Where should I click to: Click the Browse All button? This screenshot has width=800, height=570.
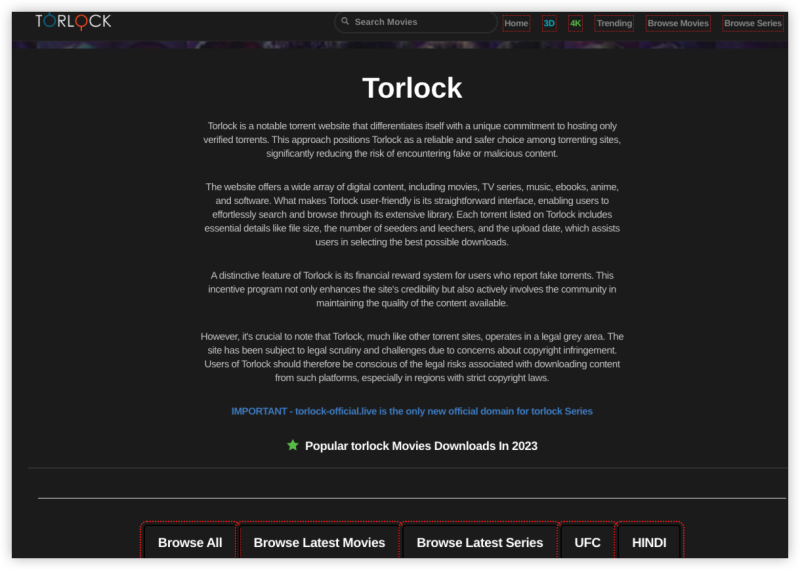tap(190, 542)
